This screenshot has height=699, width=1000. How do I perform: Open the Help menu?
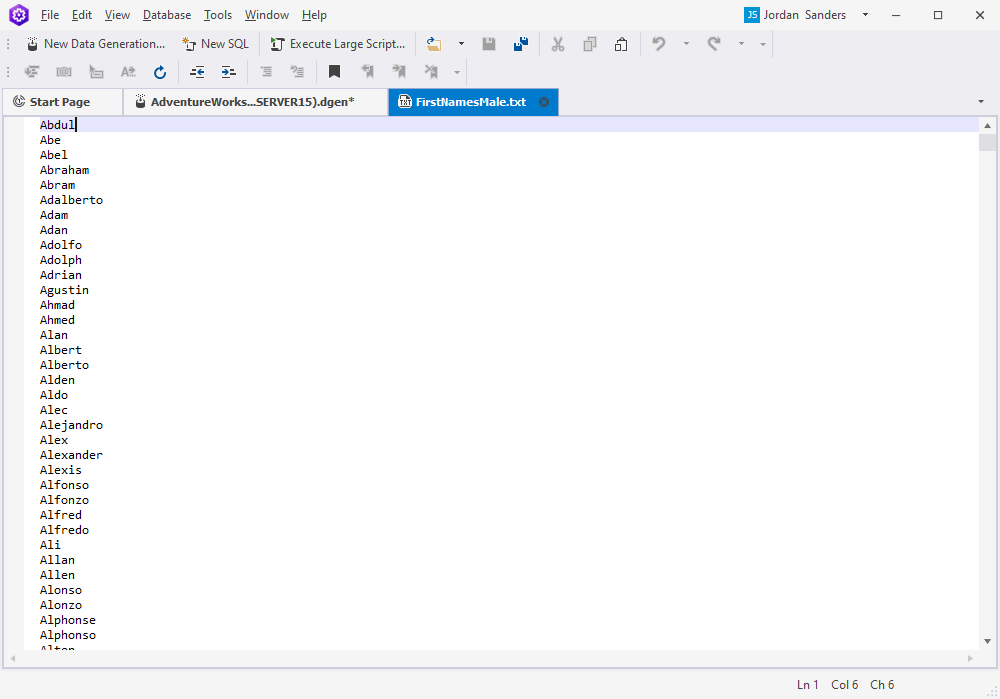point(314,15)
